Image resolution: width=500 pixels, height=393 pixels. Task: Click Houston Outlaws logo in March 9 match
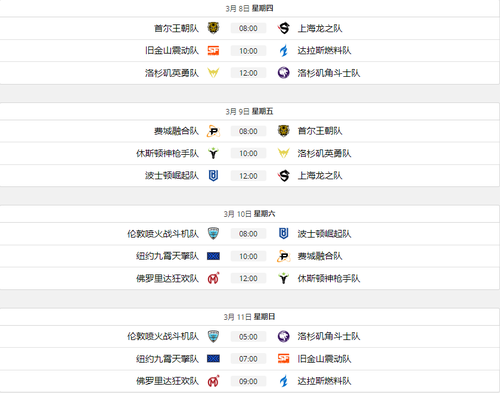tap(213, 153)
